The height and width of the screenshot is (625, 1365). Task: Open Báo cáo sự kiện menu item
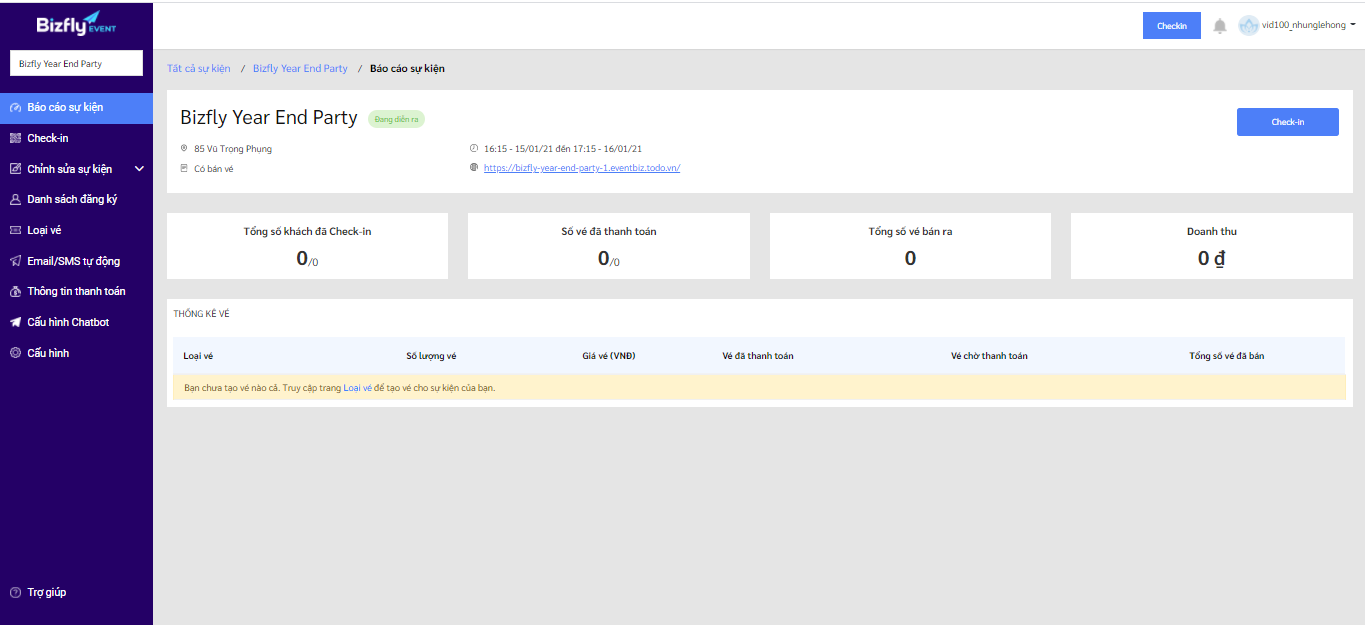tap(76, 107)
